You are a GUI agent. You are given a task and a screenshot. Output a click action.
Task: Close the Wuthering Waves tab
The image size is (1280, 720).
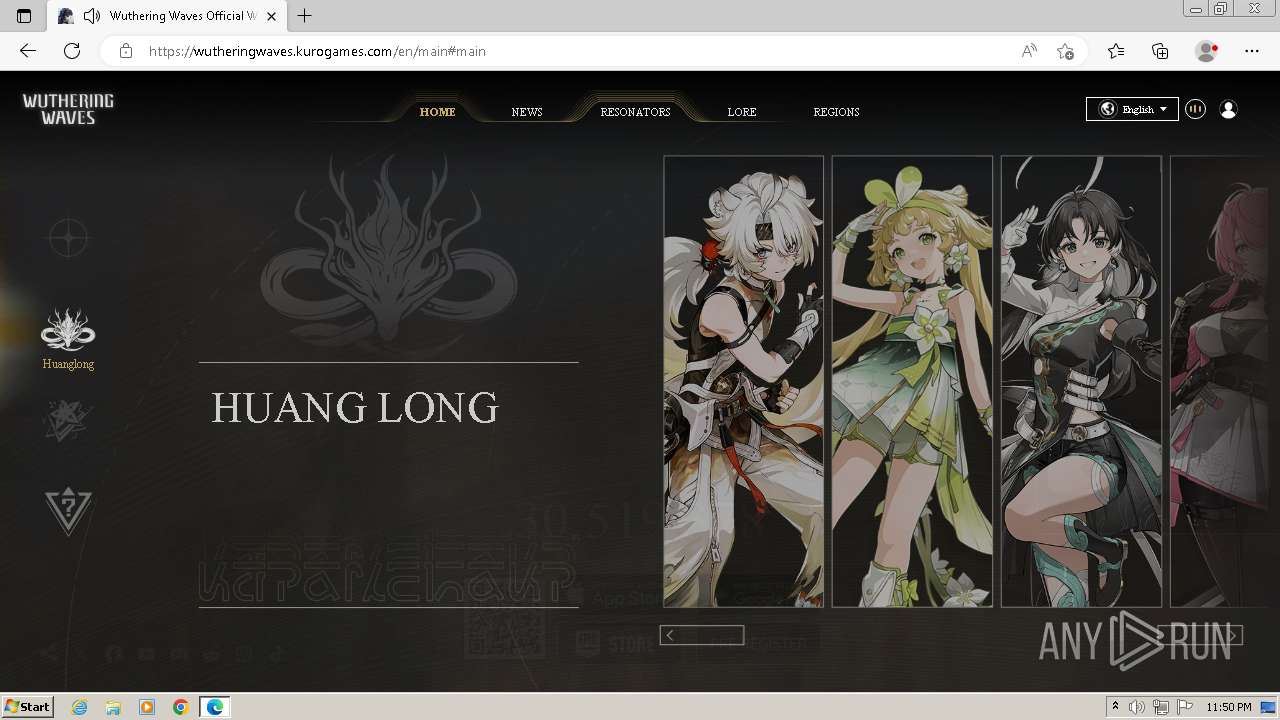271,16
